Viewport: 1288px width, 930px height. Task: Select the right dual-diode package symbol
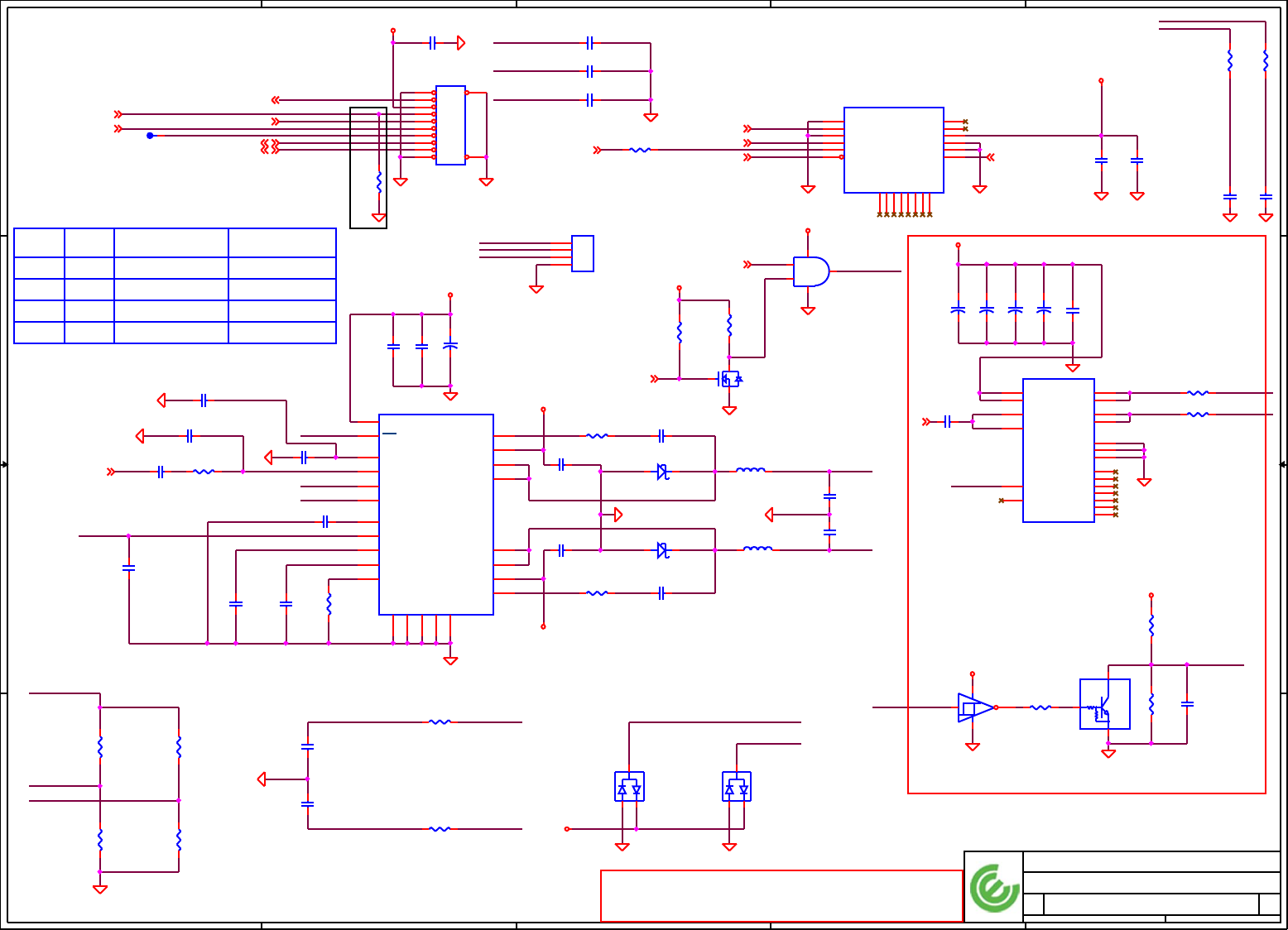pos(737,787)
